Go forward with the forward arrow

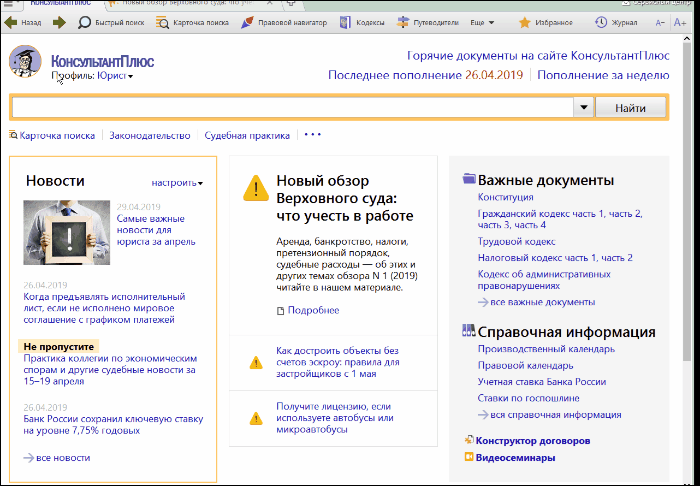pyautogui.click(x=59, y=22)
